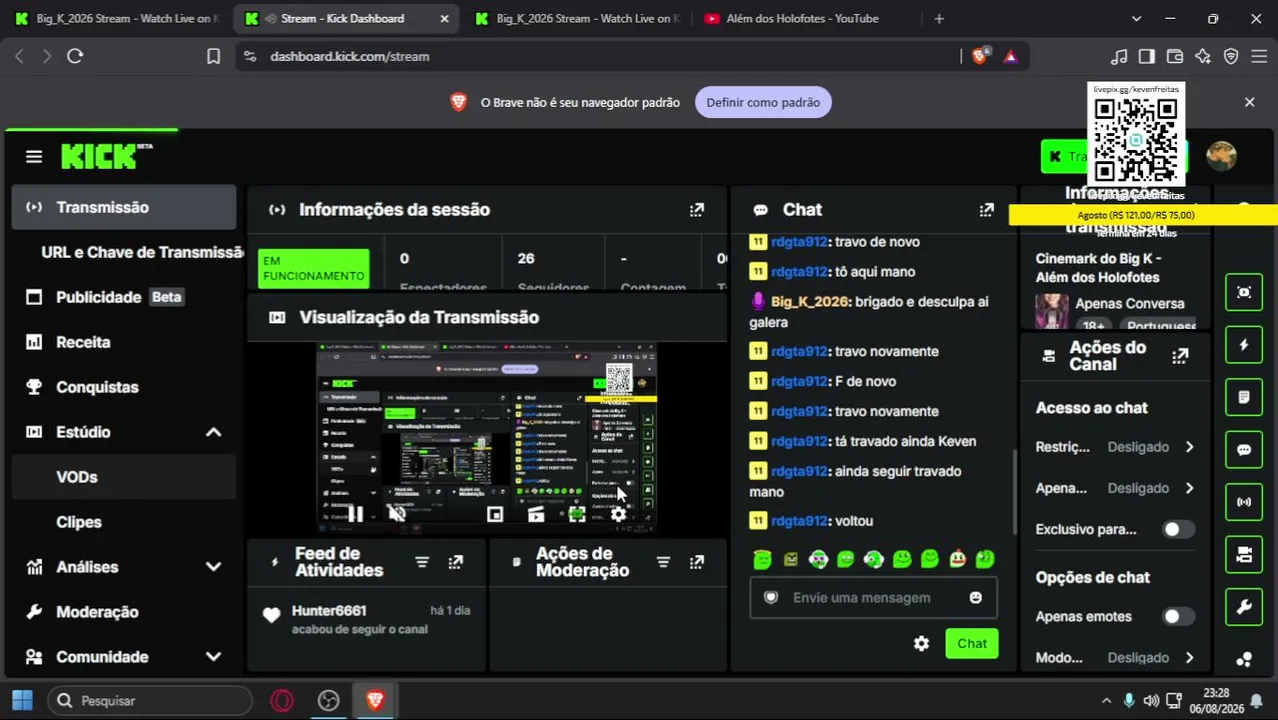Open Brave VPN shield icon
Viewport: 1278px width, 720px height.
tap(1231, 56)
